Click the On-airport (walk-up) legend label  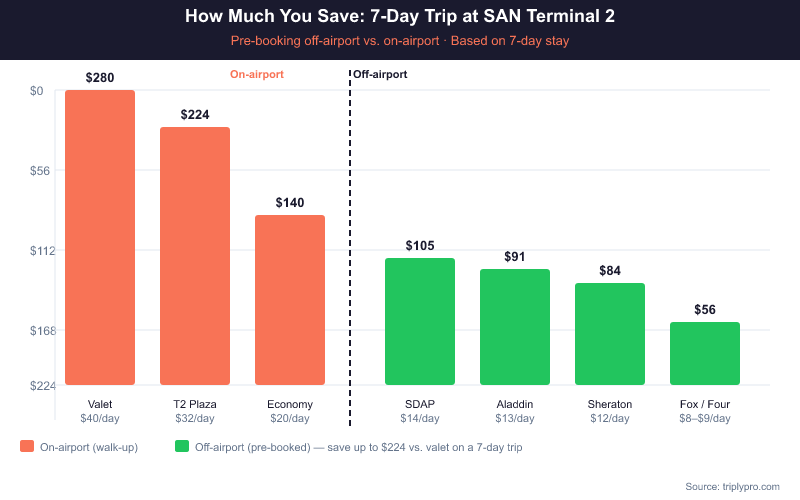[89, 447]
